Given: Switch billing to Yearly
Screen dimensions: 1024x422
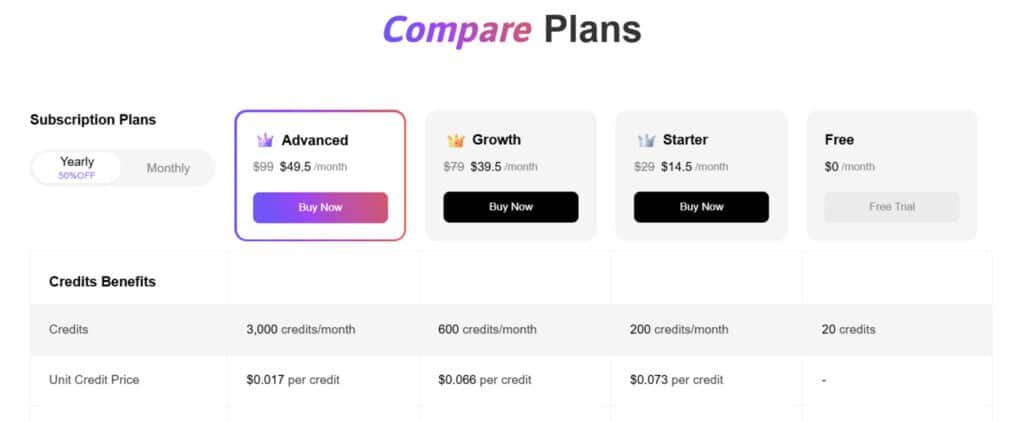Looking at the screenshot, I should (x=77, y=167).
